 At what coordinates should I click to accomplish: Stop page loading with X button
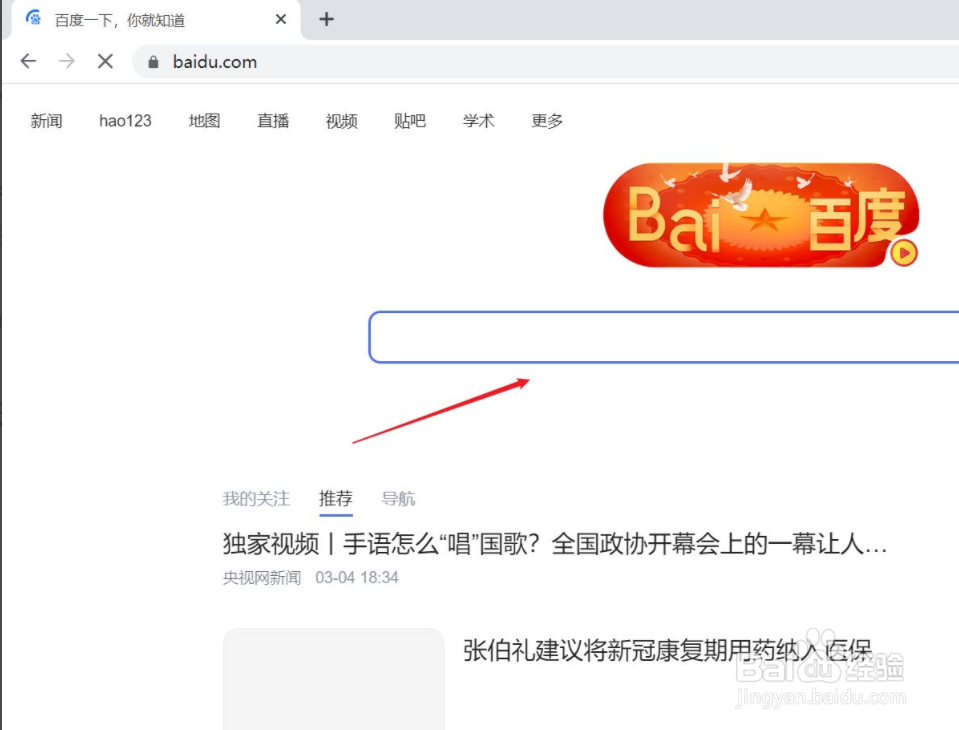tap(105, 61)
